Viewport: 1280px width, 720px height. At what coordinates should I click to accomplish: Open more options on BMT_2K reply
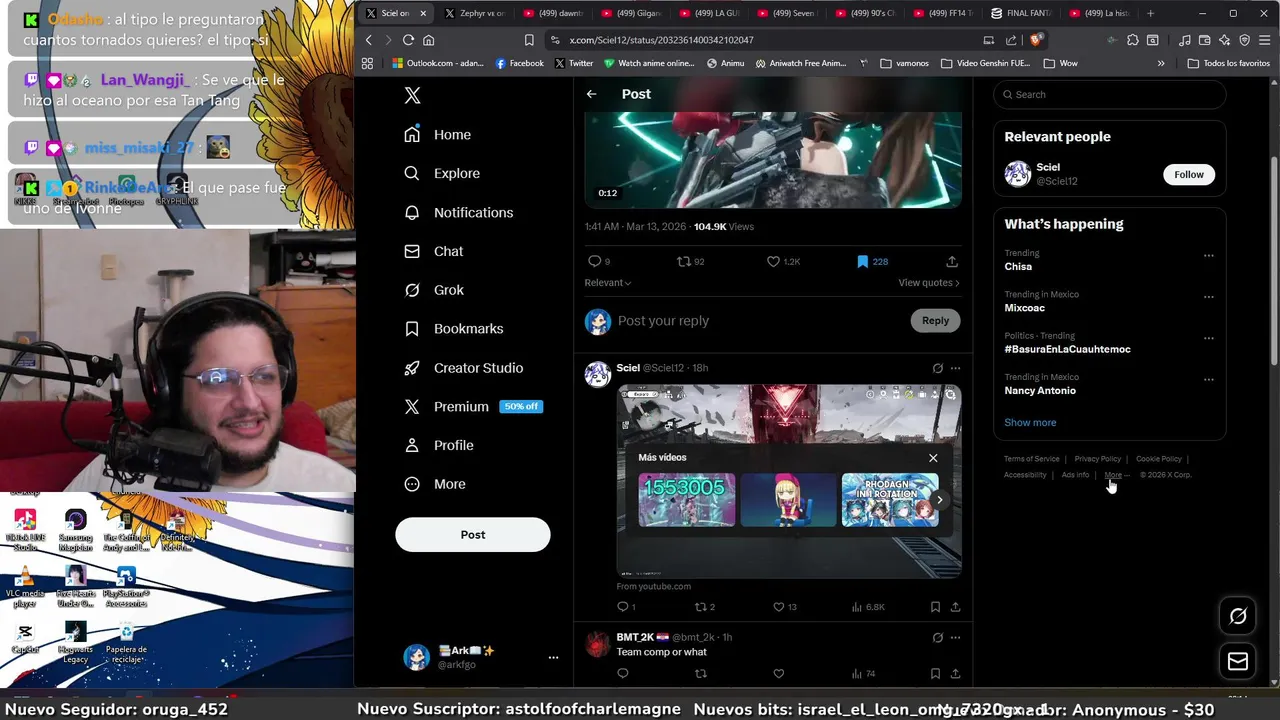(x=955, y=637)
